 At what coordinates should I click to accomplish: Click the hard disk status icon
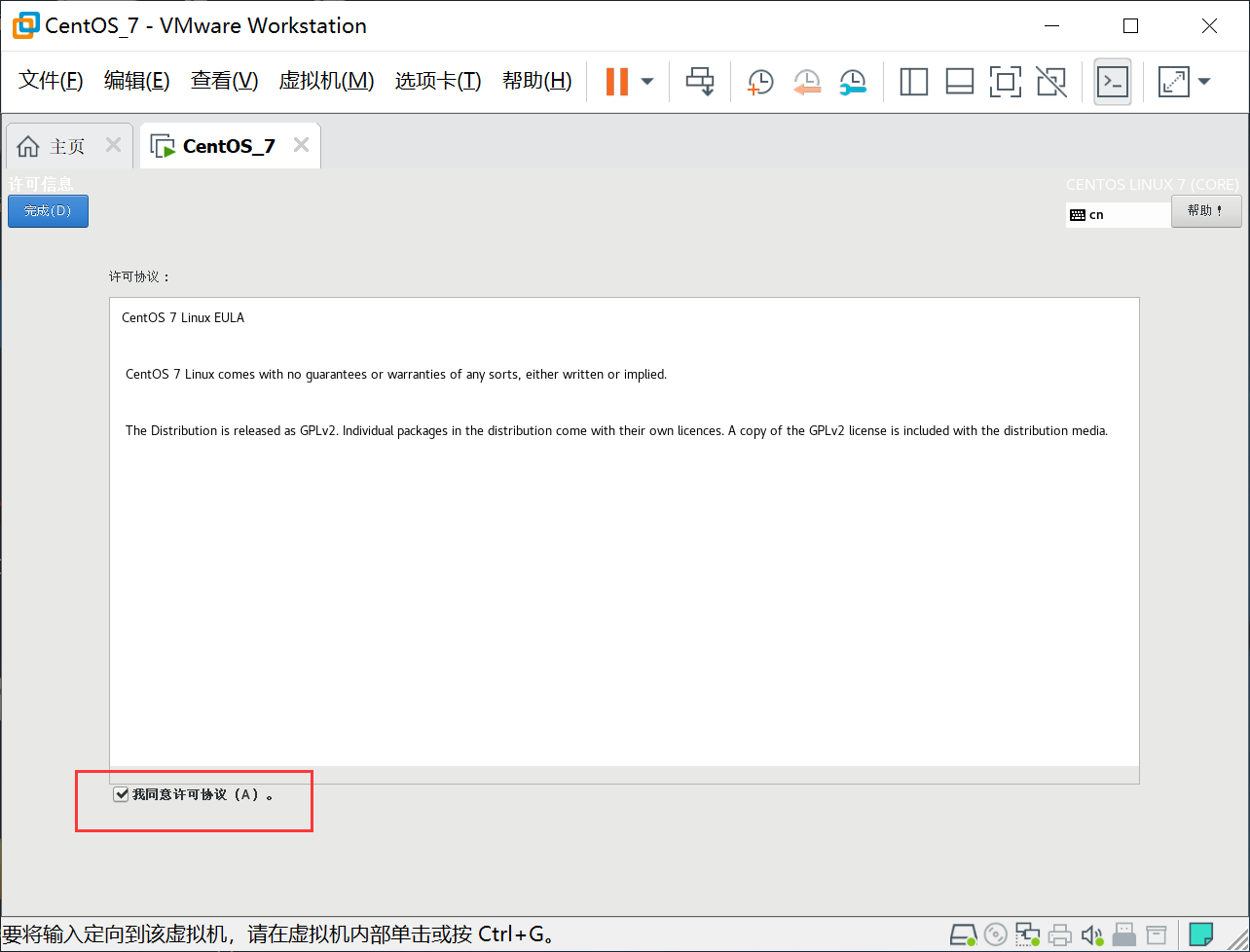[963, 935]
